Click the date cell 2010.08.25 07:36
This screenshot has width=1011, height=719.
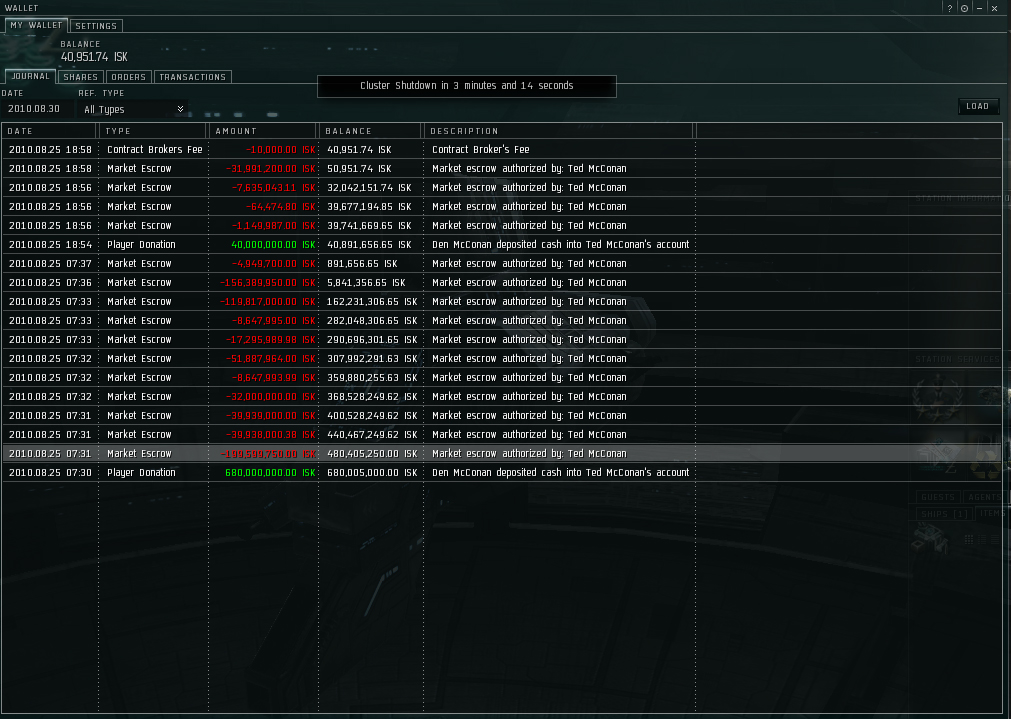point(50,282)
